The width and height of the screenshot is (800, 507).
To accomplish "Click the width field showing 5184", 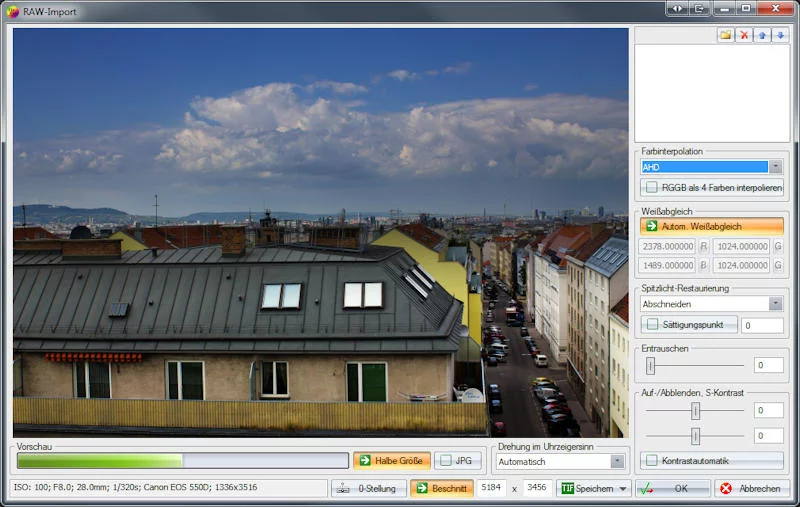I will click(x=491, y=488).
